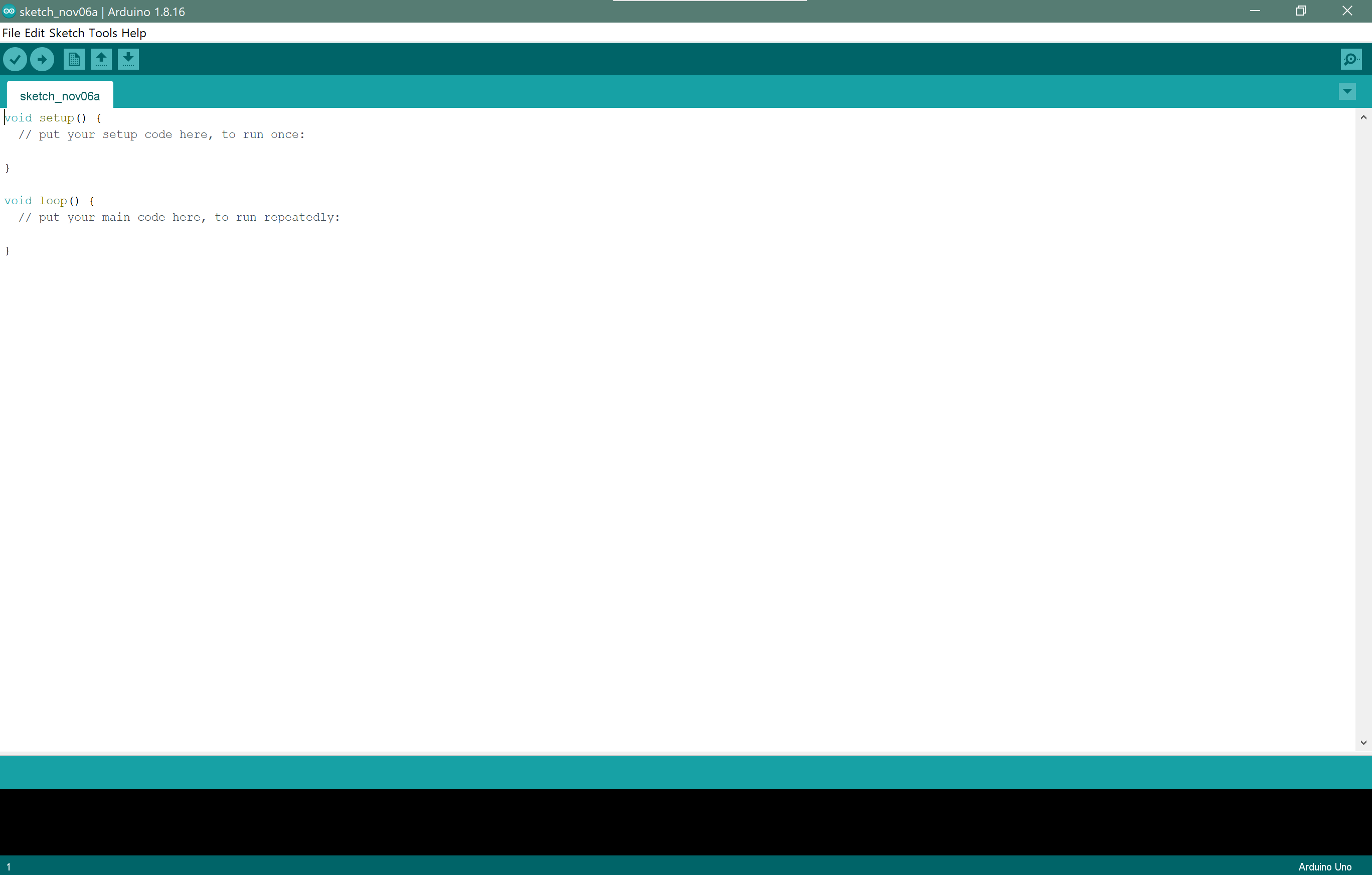Open the Tools menu

pyautogui.click(x=103, y=33)
